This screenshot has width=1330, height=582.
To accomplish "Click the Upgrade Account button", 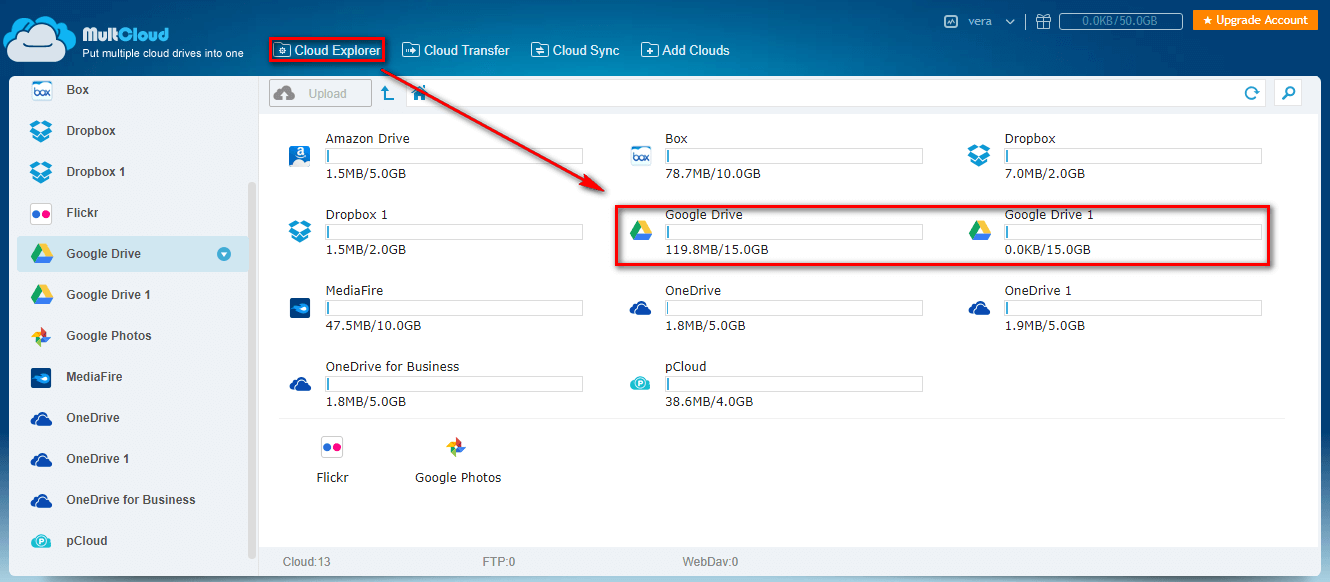I will coord(1255,20).
